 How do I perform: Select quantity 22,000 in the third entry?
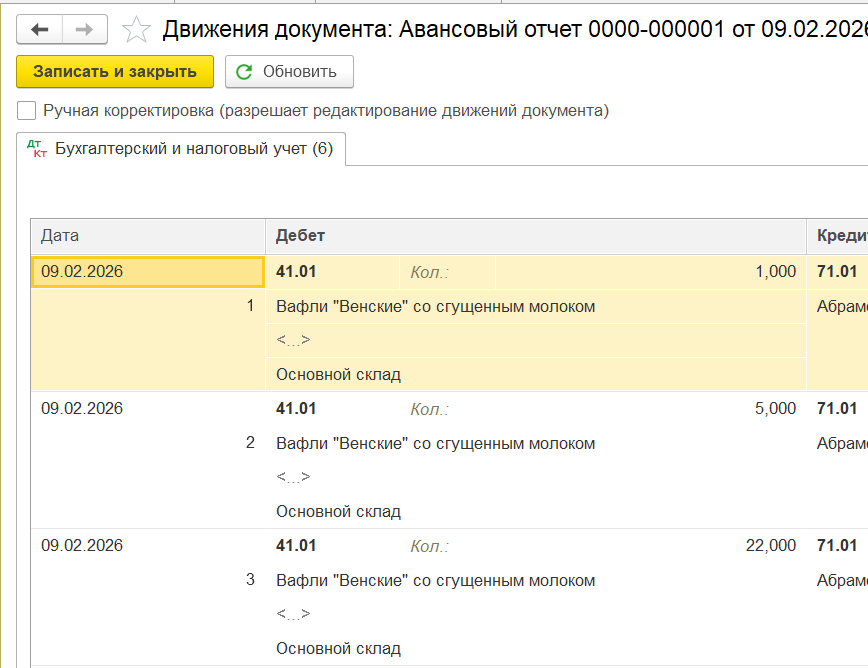point(770,545)
